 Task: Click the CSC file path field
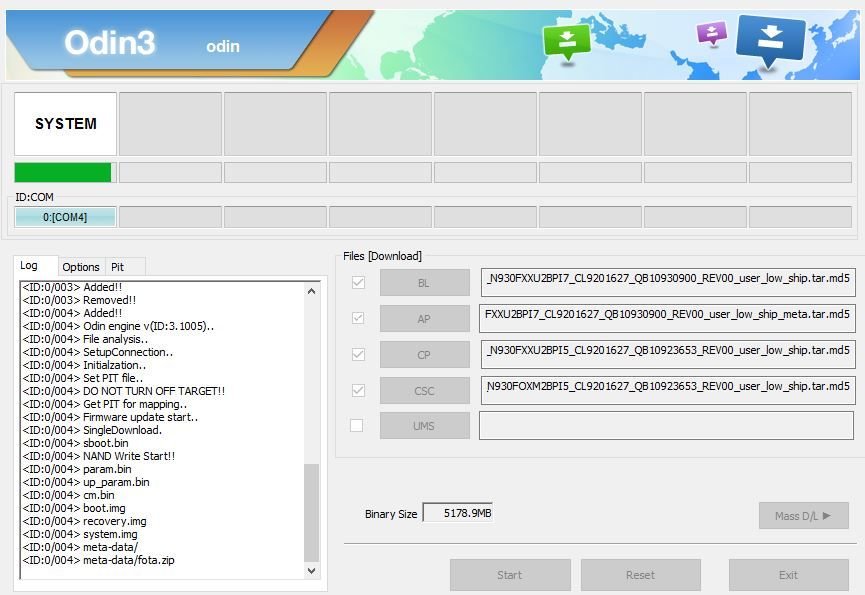point(668,390)
